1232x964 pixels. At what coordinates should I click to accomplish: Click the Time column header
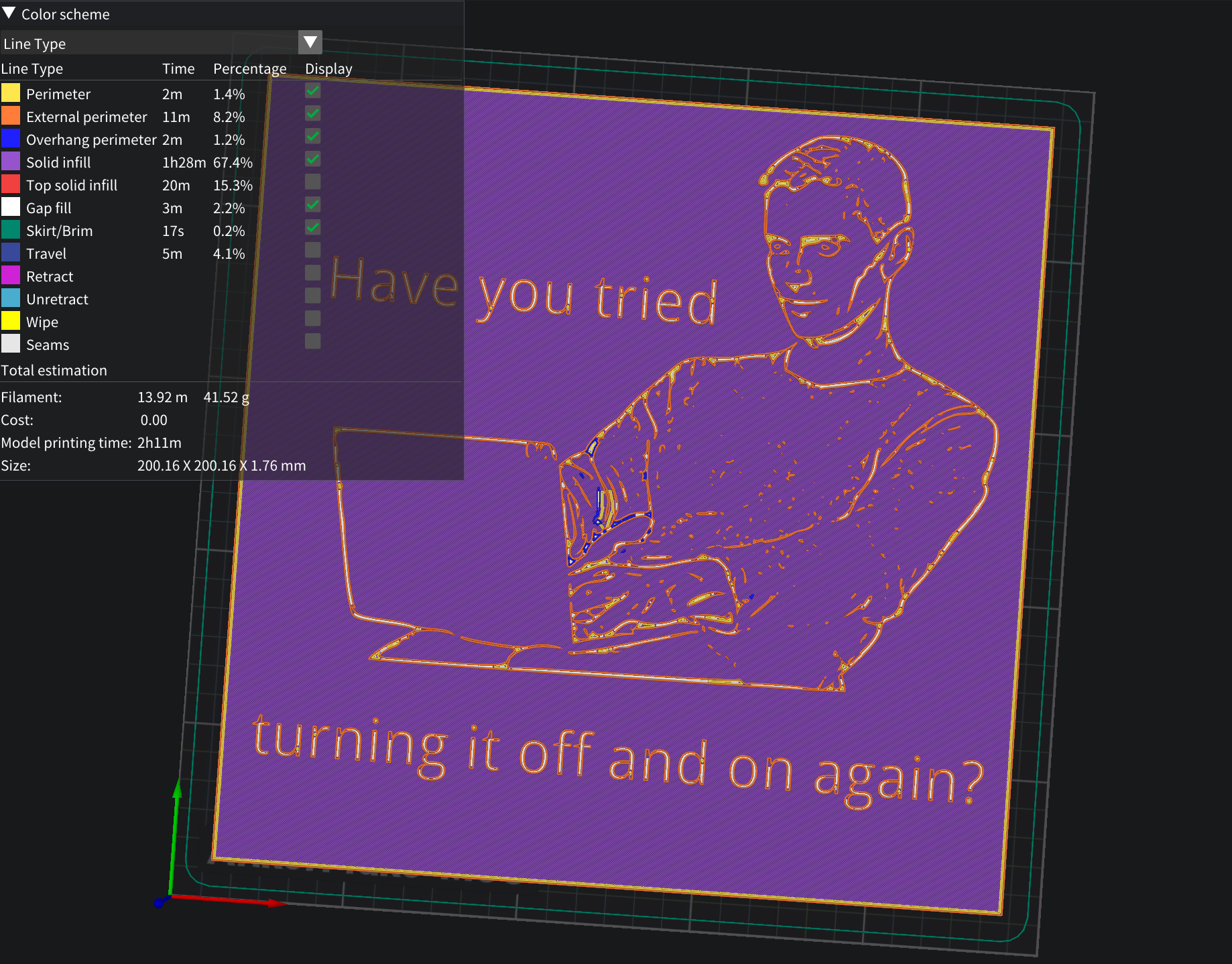178,68
